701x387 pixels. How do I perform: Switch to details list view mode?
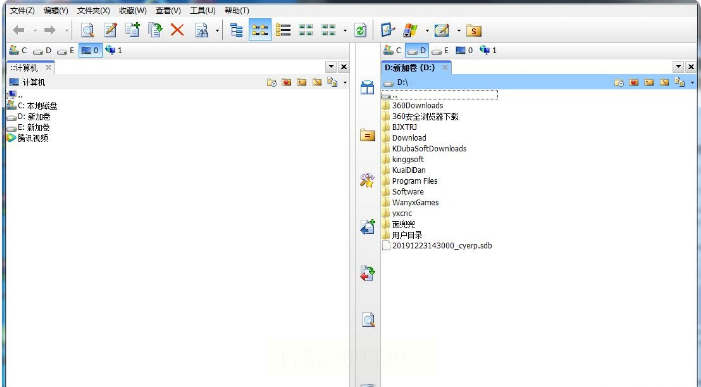(283, 30)
